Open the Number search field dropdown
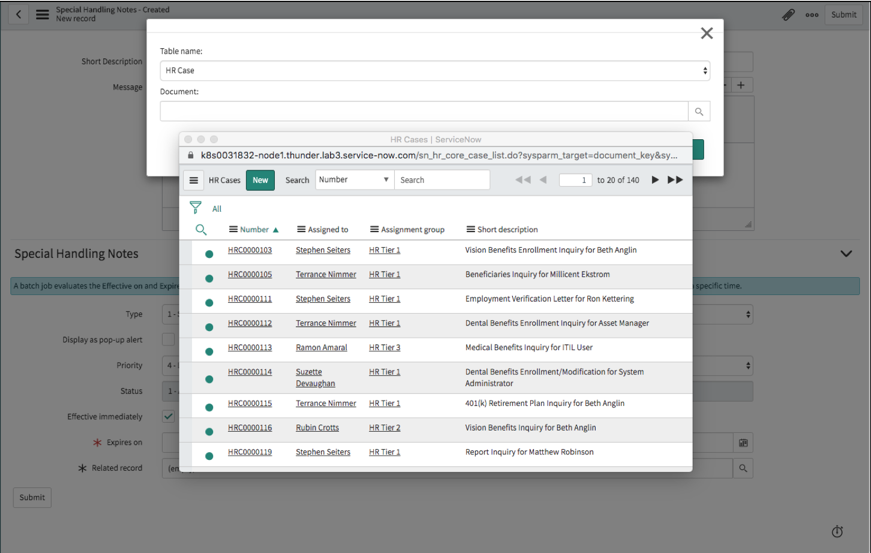Viewport: 871px width, 553px height. click(x=354, y=180)
